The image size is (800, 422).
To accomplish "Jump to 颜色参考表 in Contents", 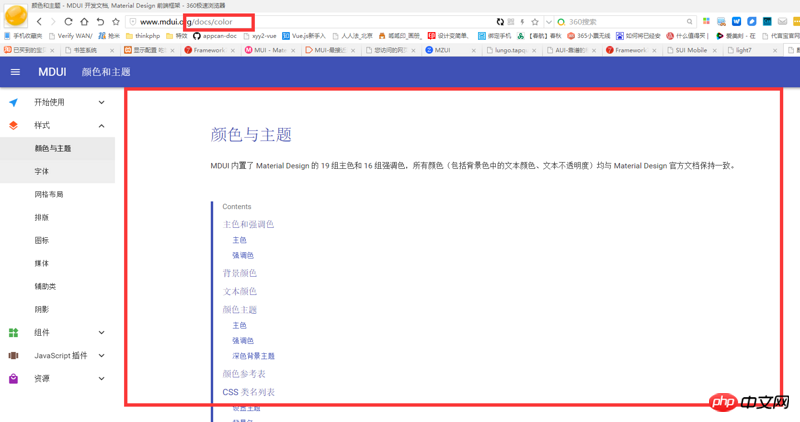I will [244, 374].
